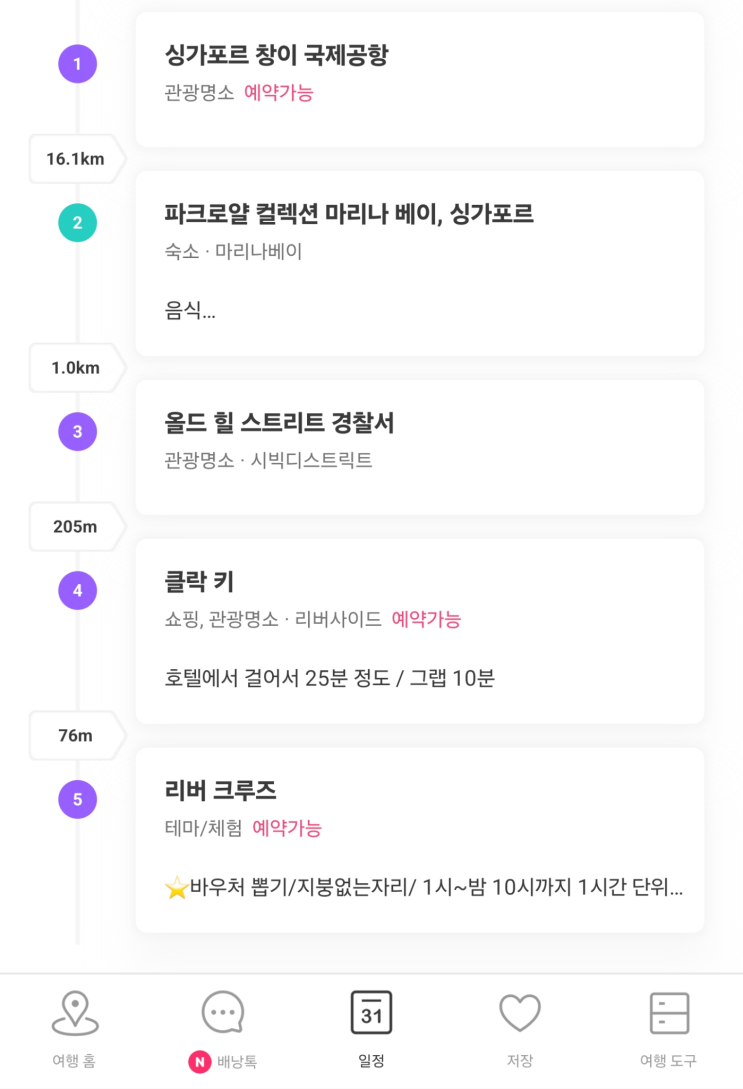This screenshot has width=743, height=1089.
Task: Tap the purple number 5 marker
Action: tap(77, 799)
